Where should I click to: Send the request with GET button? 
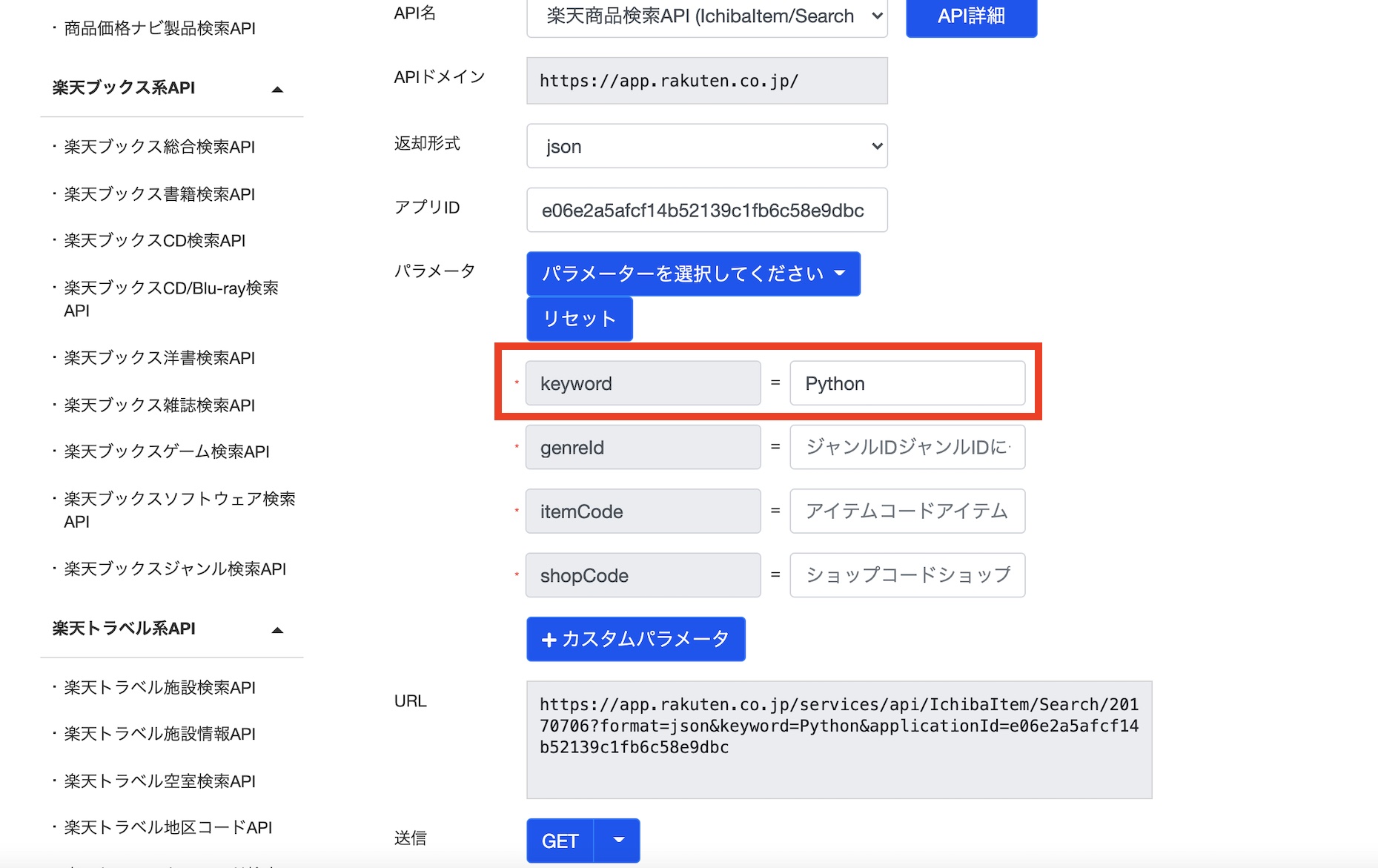pyautogui.click(x=560, y=841)
